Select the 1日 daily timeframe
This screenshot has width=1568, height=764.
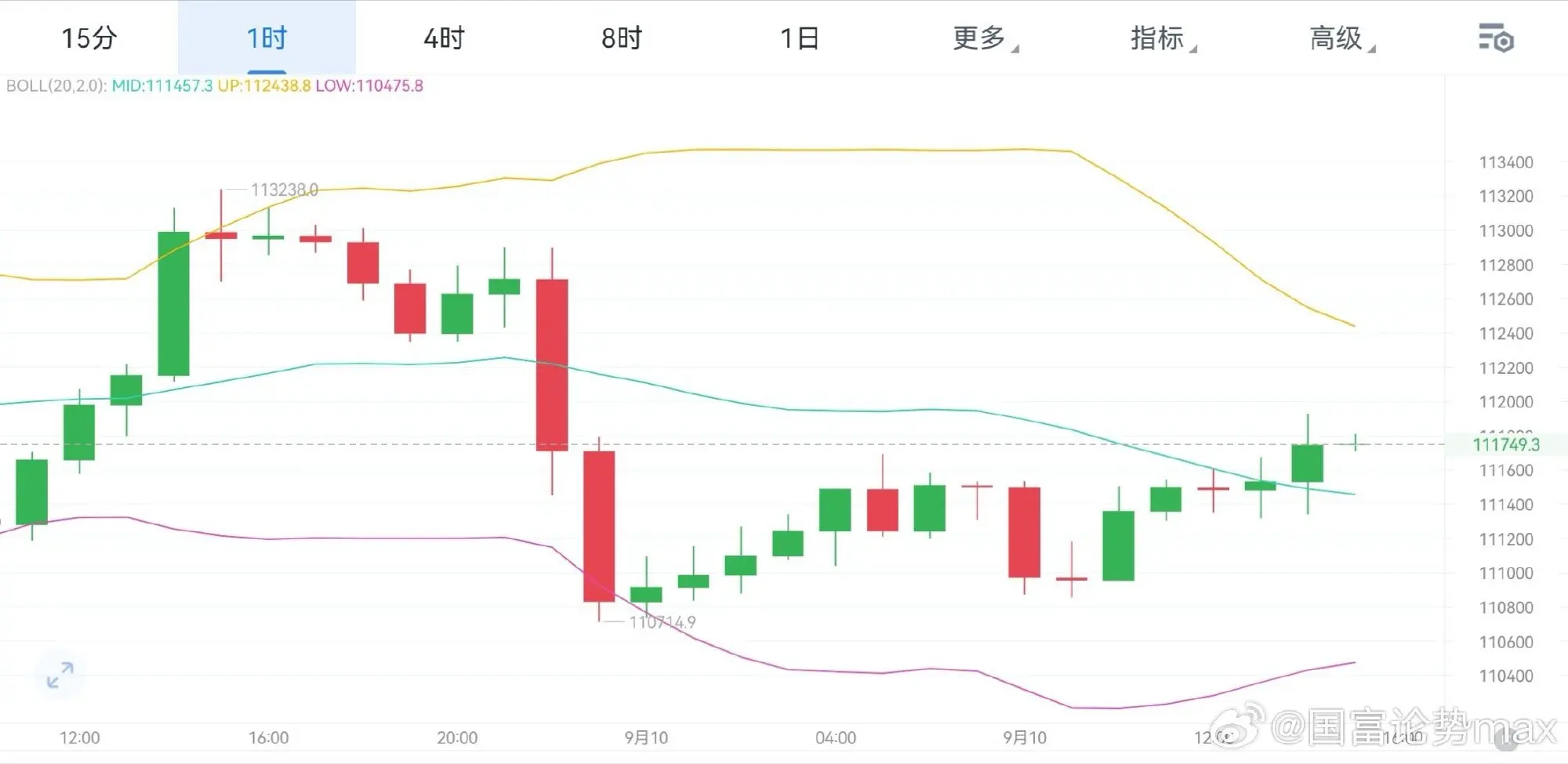coord(800,38)
